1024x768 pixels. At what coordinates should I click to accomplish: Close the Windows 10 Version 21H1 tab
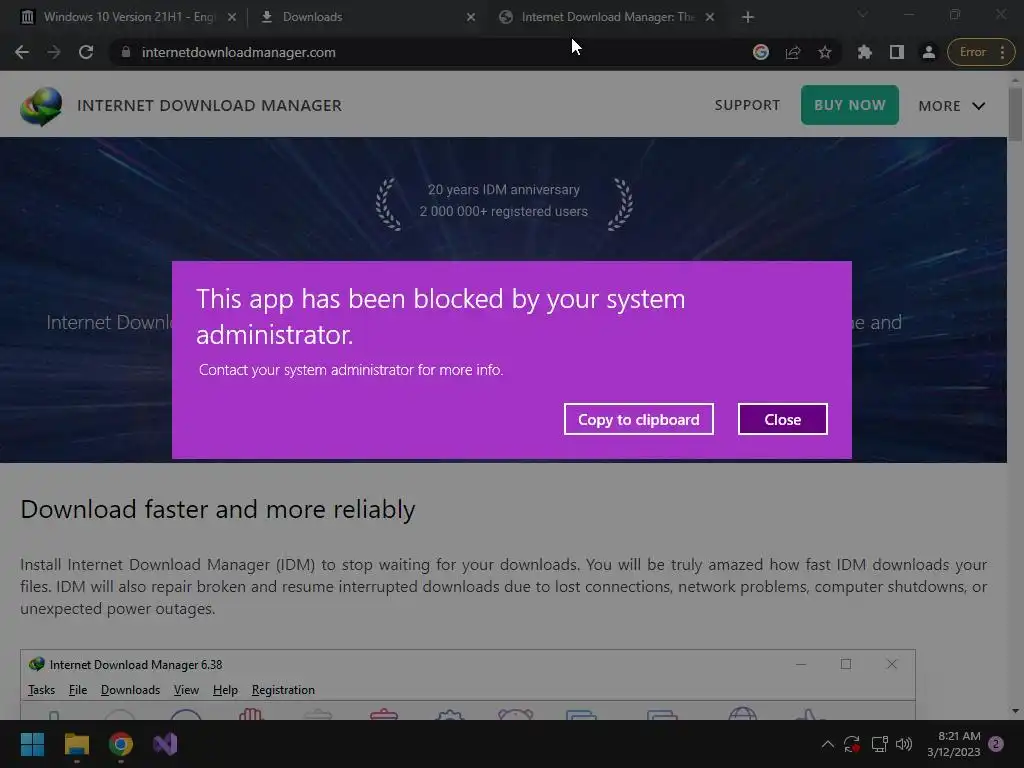(232, 17)
